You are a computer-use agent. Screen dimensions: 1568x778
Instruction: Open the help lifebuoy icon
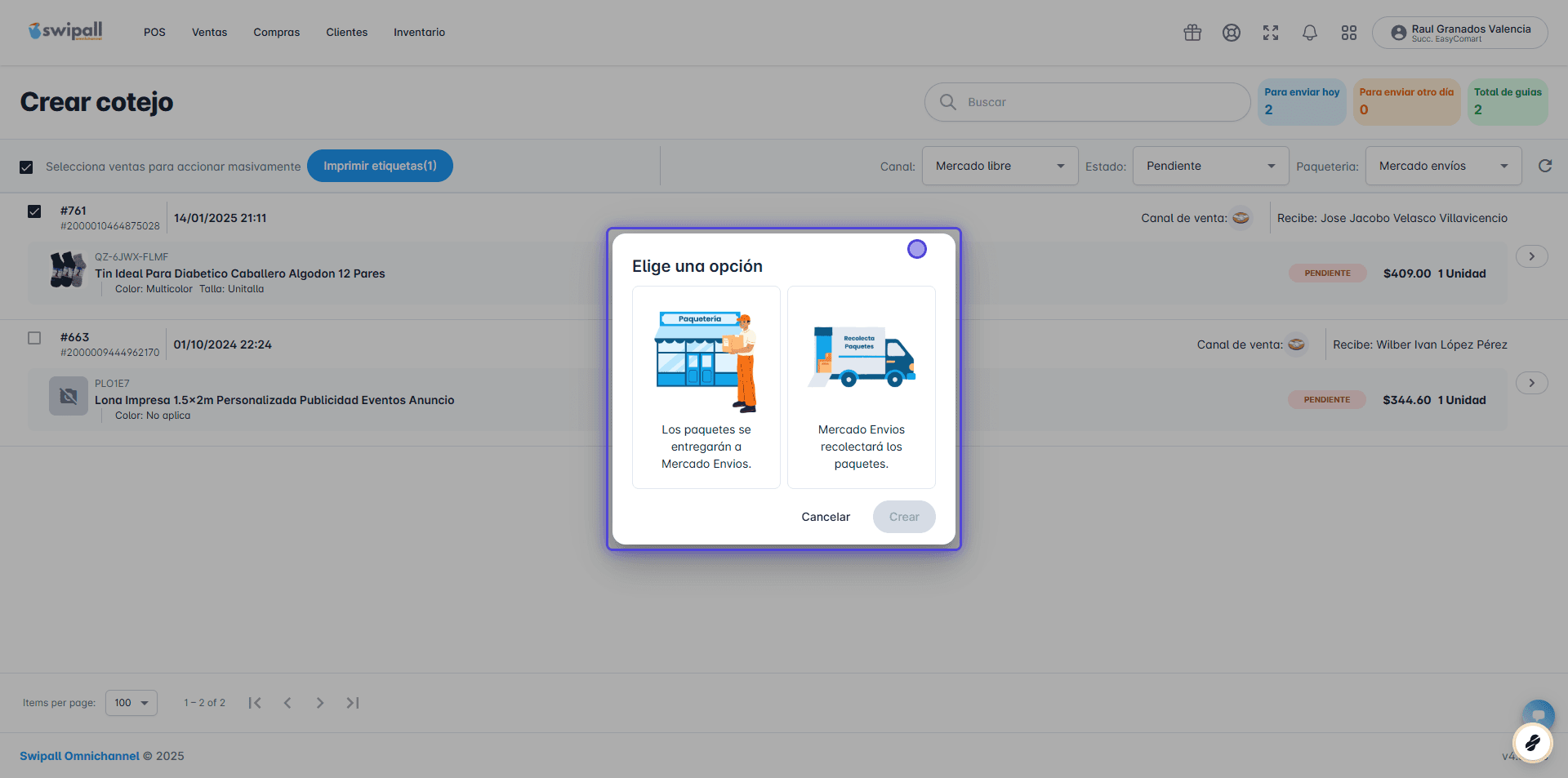pyautogui.click(x=1232, y=33)
